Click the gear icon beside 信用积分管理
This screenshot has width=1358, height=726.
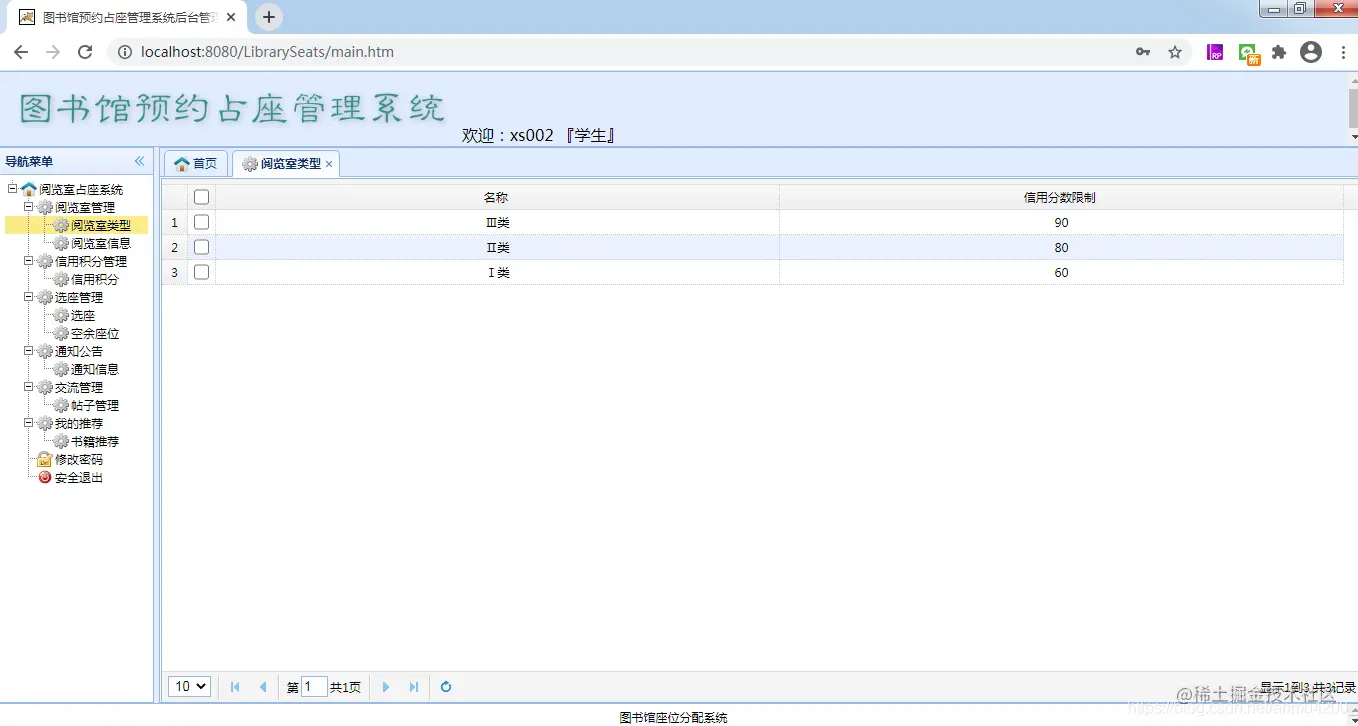pyautogui.click(x=45, y=261)
